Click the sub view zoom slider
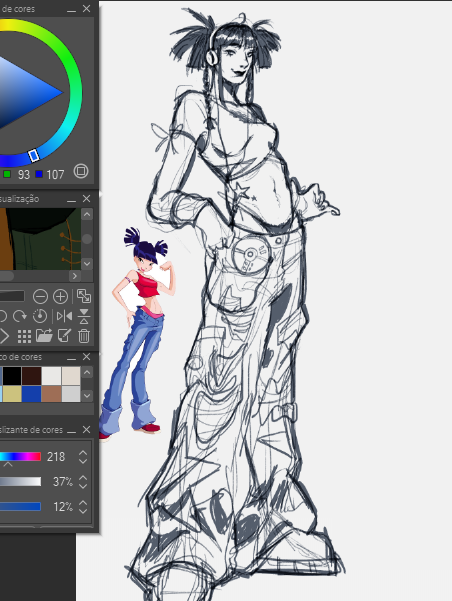The width and height of the screenshot is (452, 601). pyautogui.click(x=12, y=296)
